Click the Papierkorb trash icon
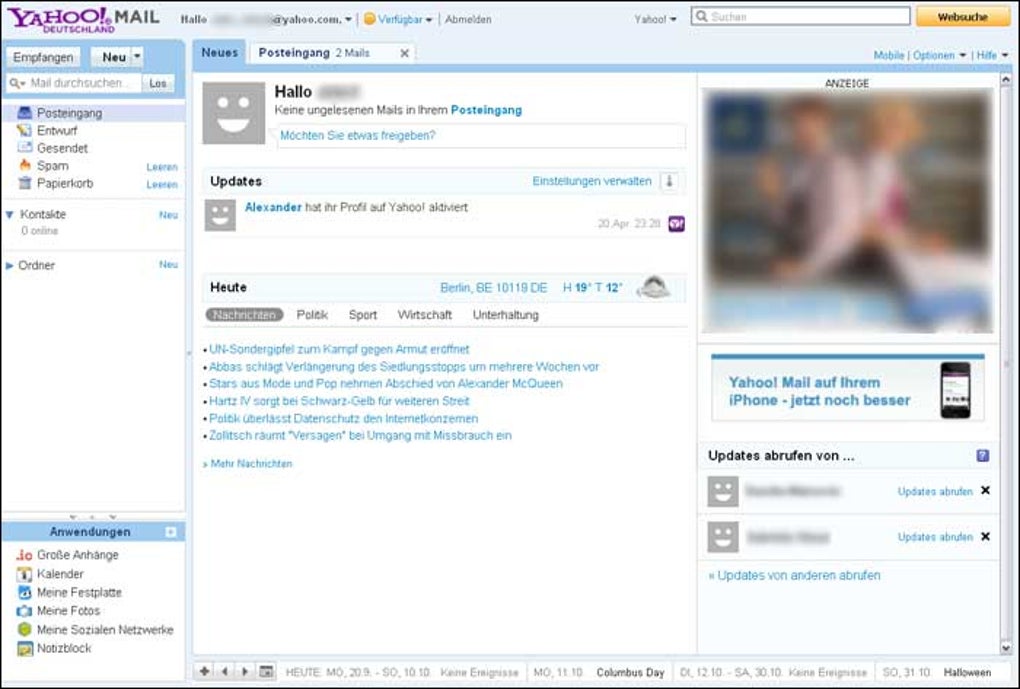This screenshot has width=1020, height=689. point(25,183)
